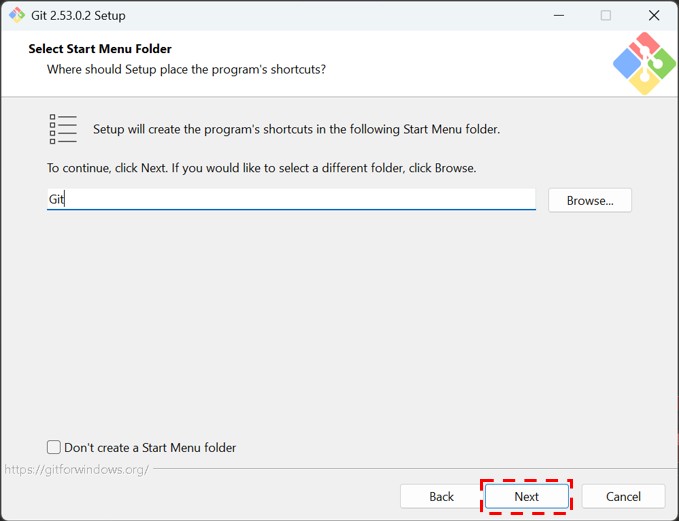Click the 'Git 2.53.0.2 Setup' title text
This screenshot has height=521, width=679.
[79, 16]
